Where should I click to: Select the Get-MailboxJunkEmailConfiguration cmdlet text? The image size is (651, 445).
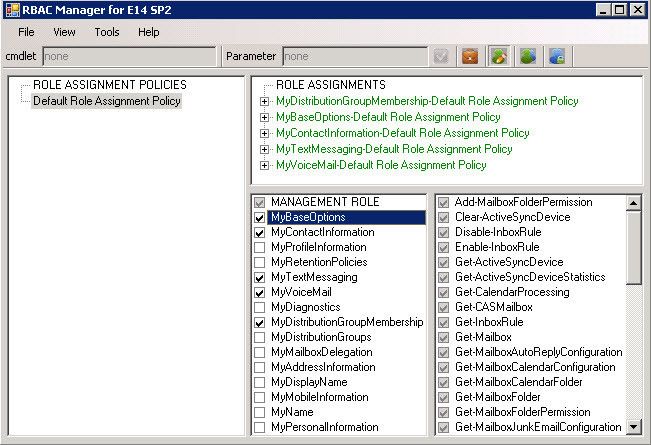point(538,427)
